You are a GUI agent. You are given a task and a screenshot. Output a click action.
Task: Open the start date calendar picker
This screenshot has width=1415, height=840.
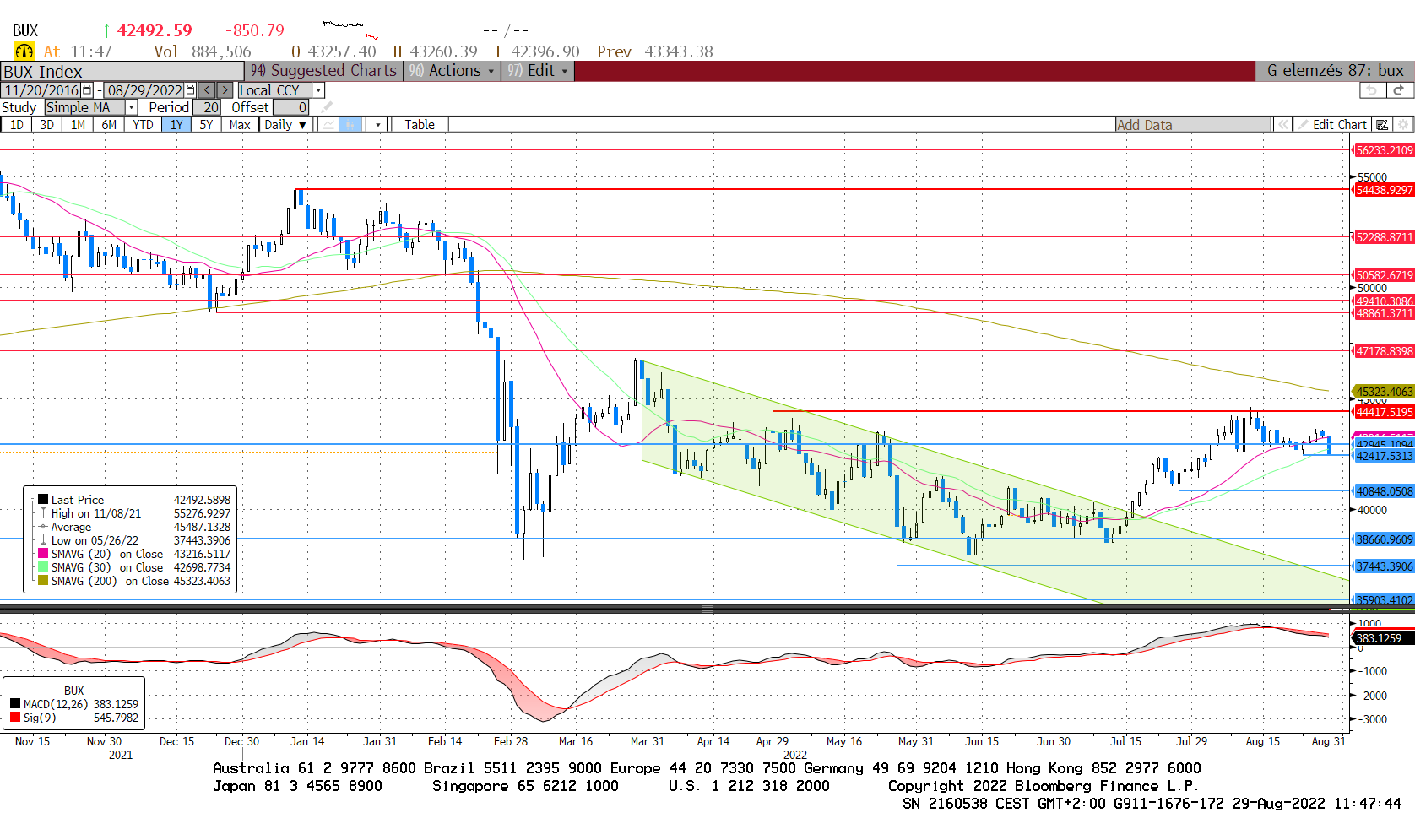[87, 89]
